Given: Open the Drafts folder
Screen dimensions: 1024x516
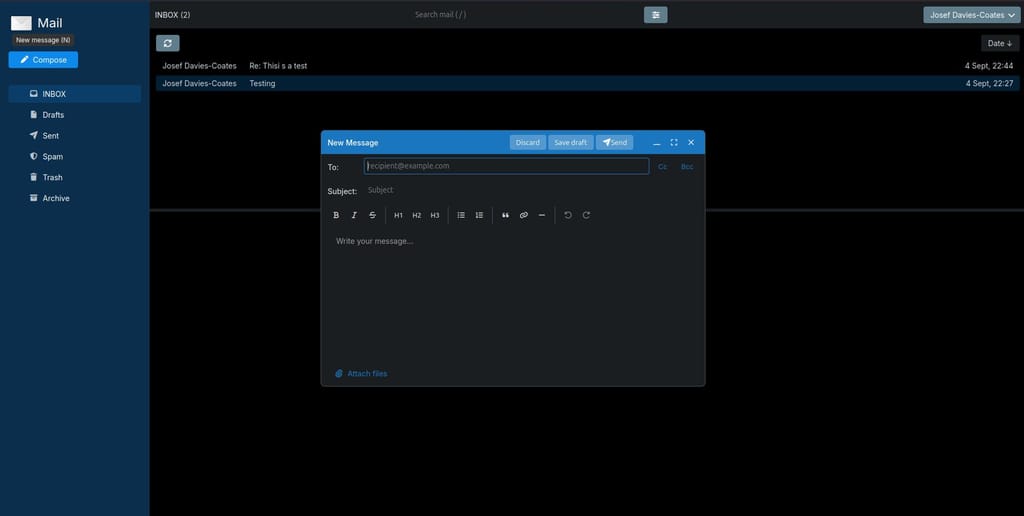Looking at the screenshot, I should (x=74, y=115).
